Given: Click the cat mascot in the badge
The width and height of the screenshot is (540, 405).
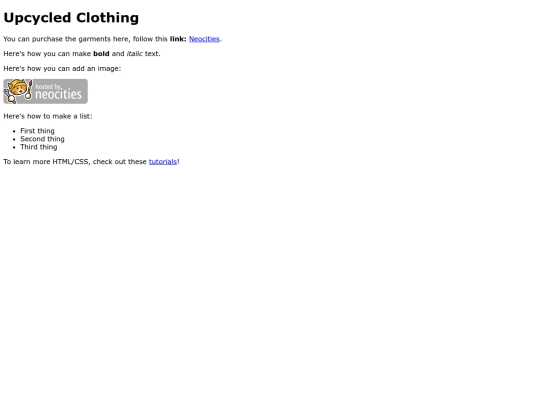Looking at the screenshot, I should [18, 91].
